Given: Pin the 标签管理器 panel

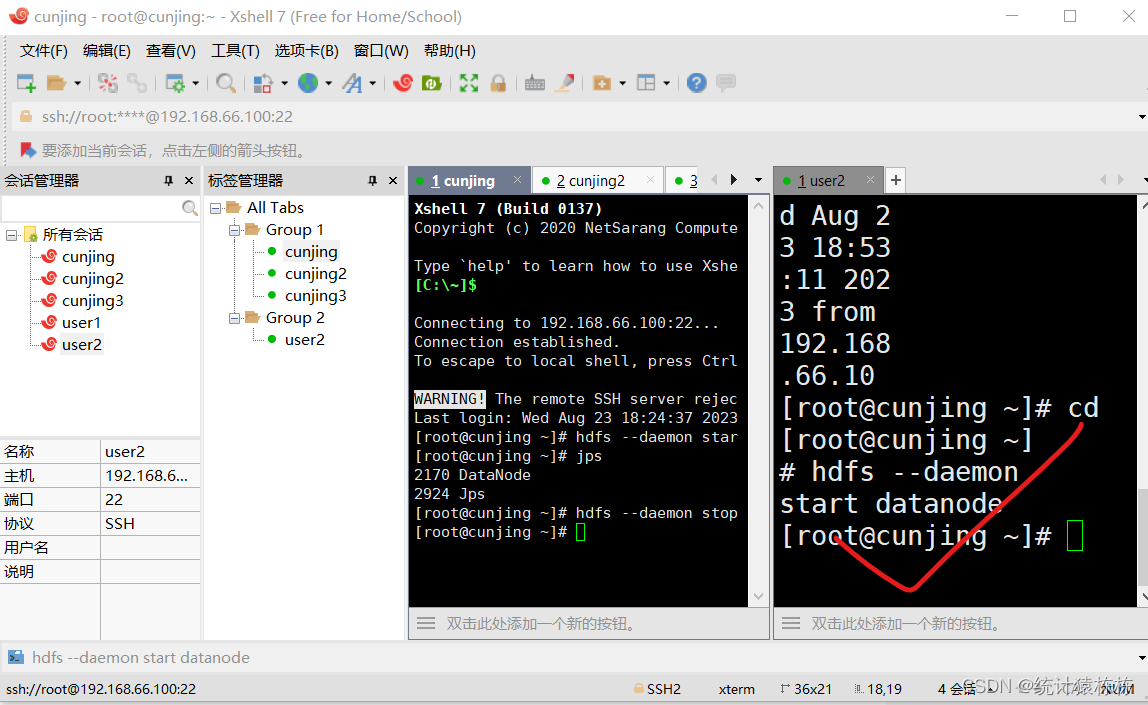Looking at the screenshot, I should (372, 181).
